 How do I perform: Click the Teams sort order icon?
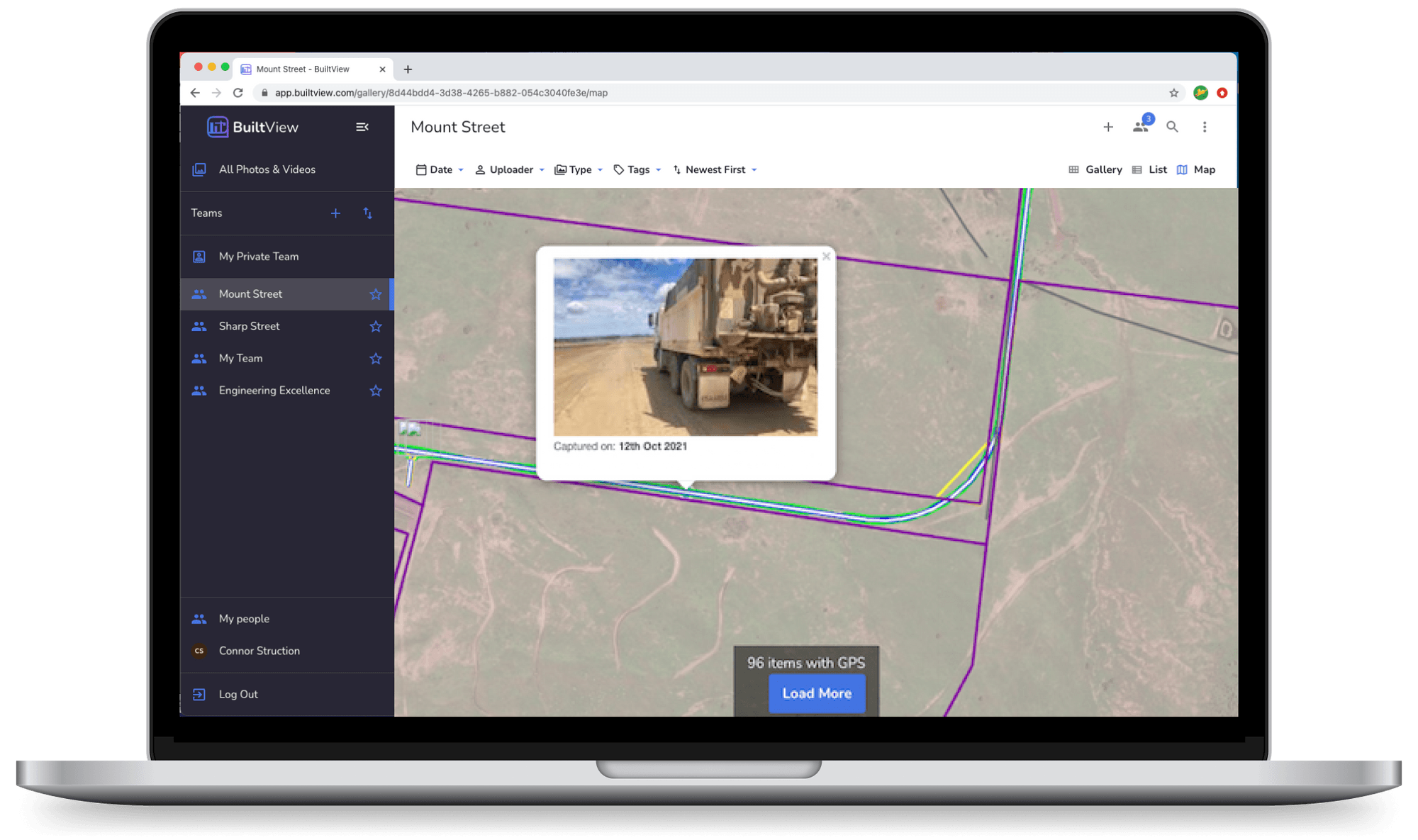368,213
